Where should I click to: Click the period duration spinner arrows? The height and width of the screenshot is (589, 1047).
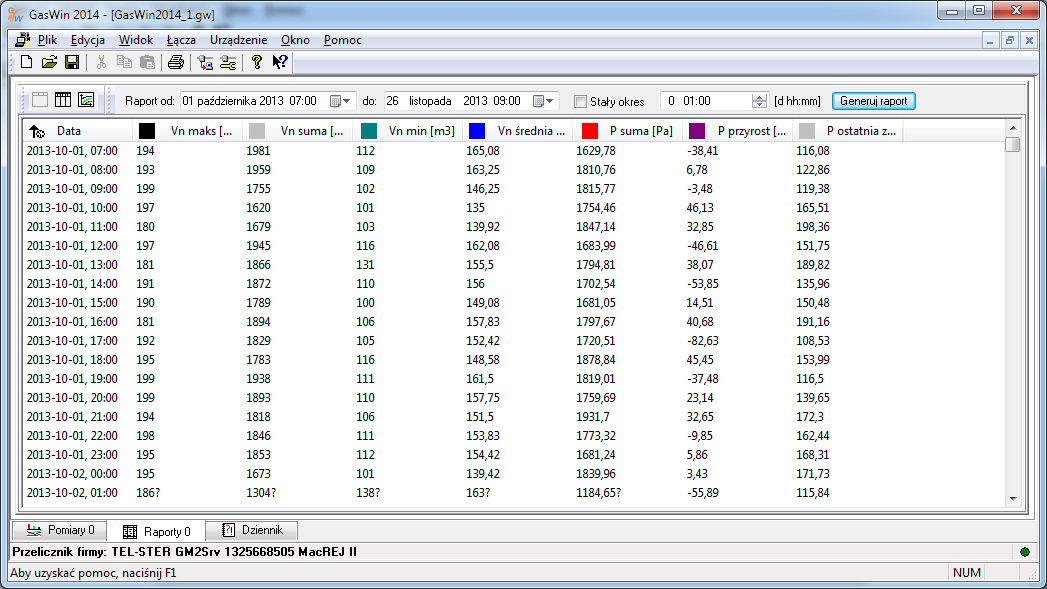(759, 101)
